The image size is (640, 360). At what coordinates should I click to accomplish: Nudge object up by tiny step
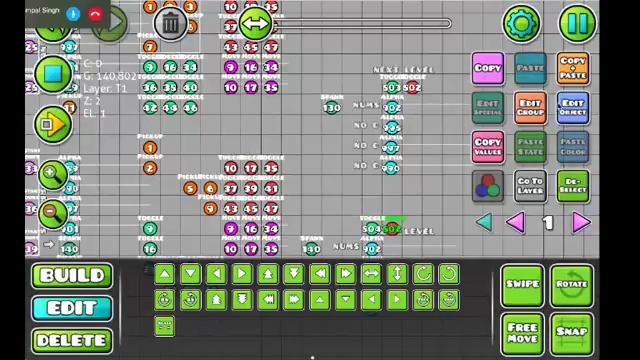[320, 300]
